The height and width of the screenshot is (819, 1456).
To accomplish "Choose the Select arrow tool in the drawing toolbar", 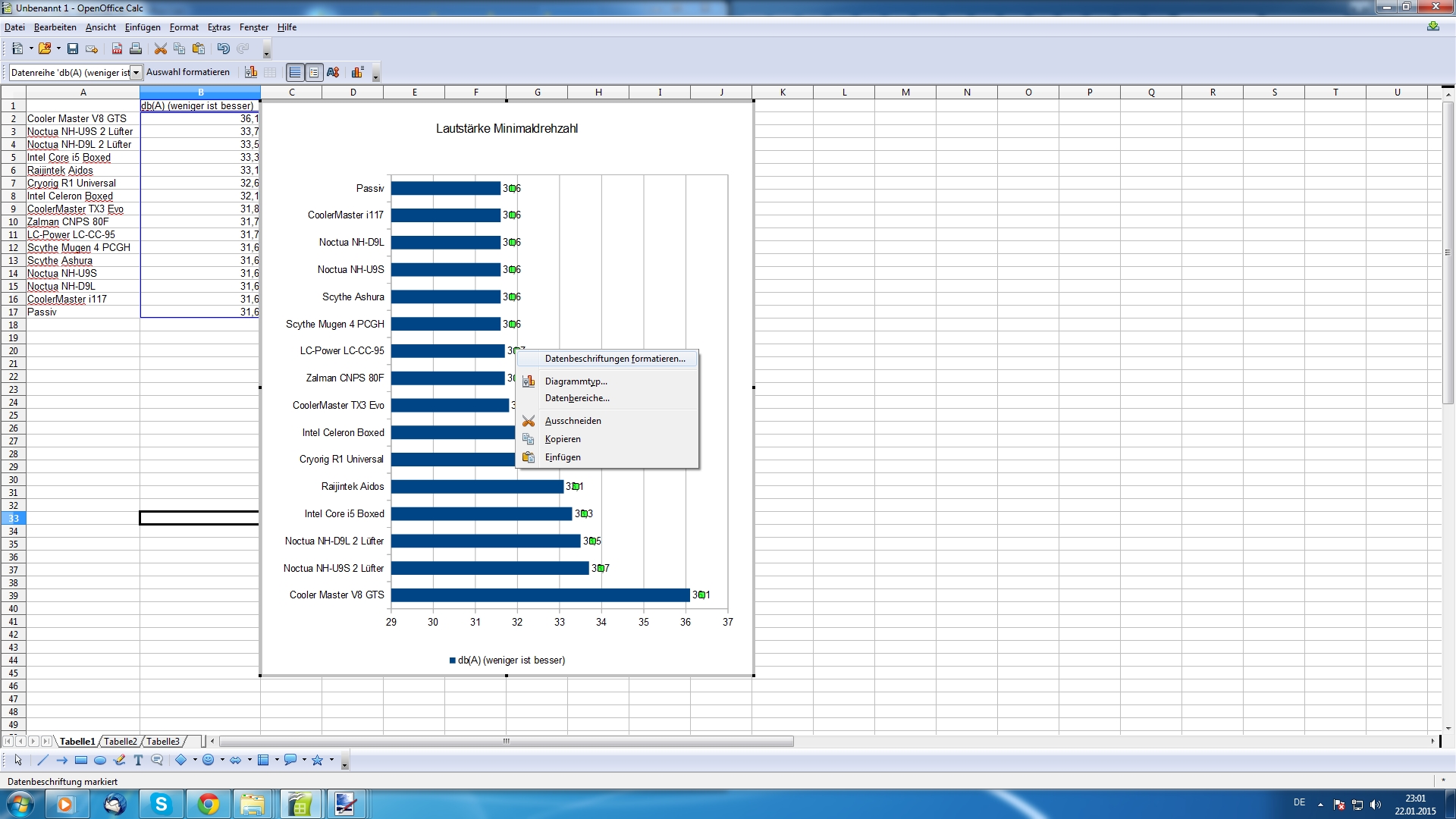I will 18,760.
